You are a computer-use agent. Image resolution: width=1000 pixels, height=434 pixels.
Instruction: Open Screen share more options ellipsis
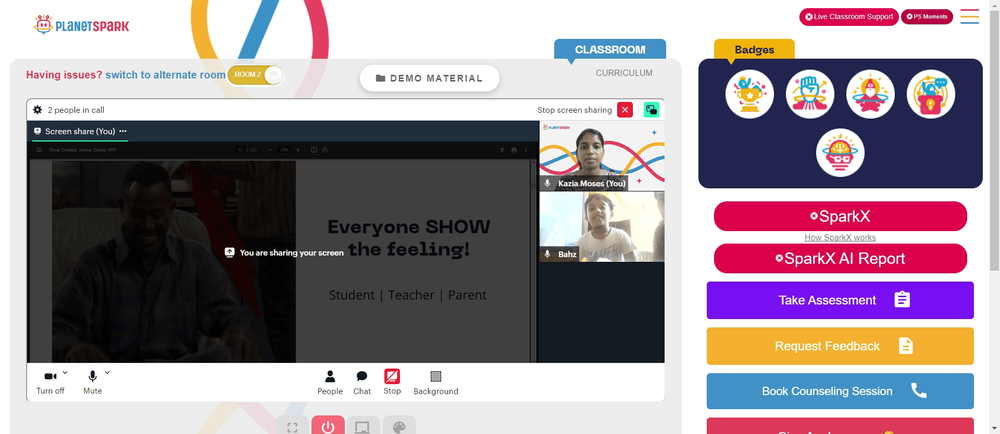(122, 131)
